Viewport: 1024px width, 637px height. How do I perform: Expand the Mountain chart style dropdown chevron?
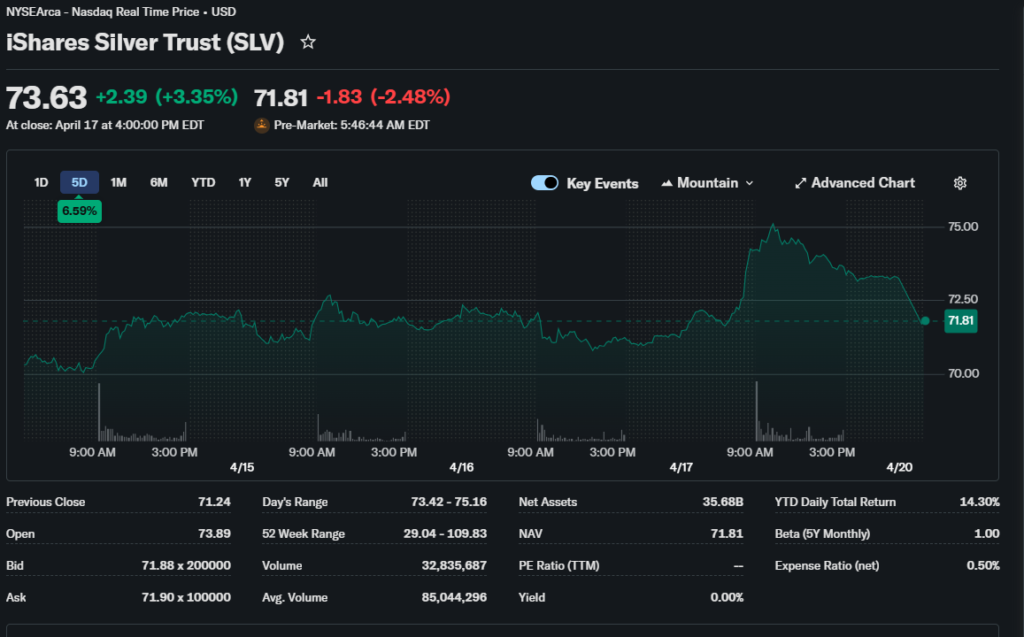[750, 183]
